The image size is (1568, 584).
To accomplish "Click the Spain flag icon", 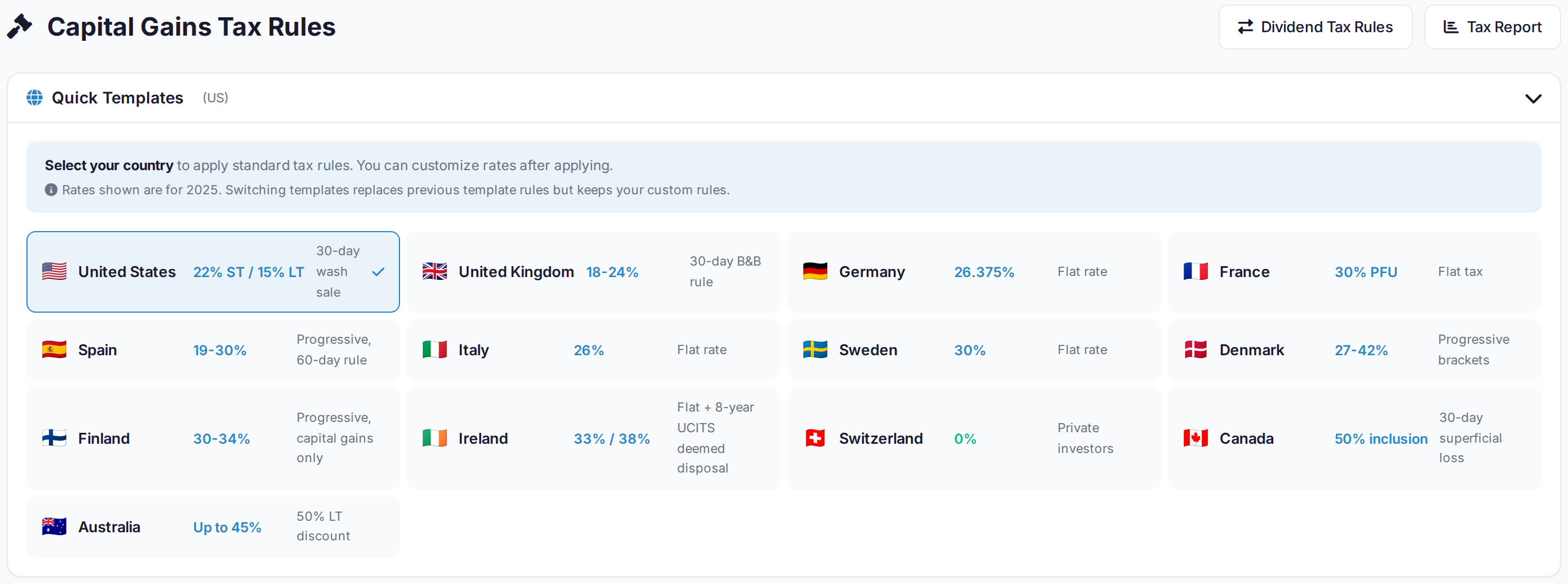I will tap(54, 349).
